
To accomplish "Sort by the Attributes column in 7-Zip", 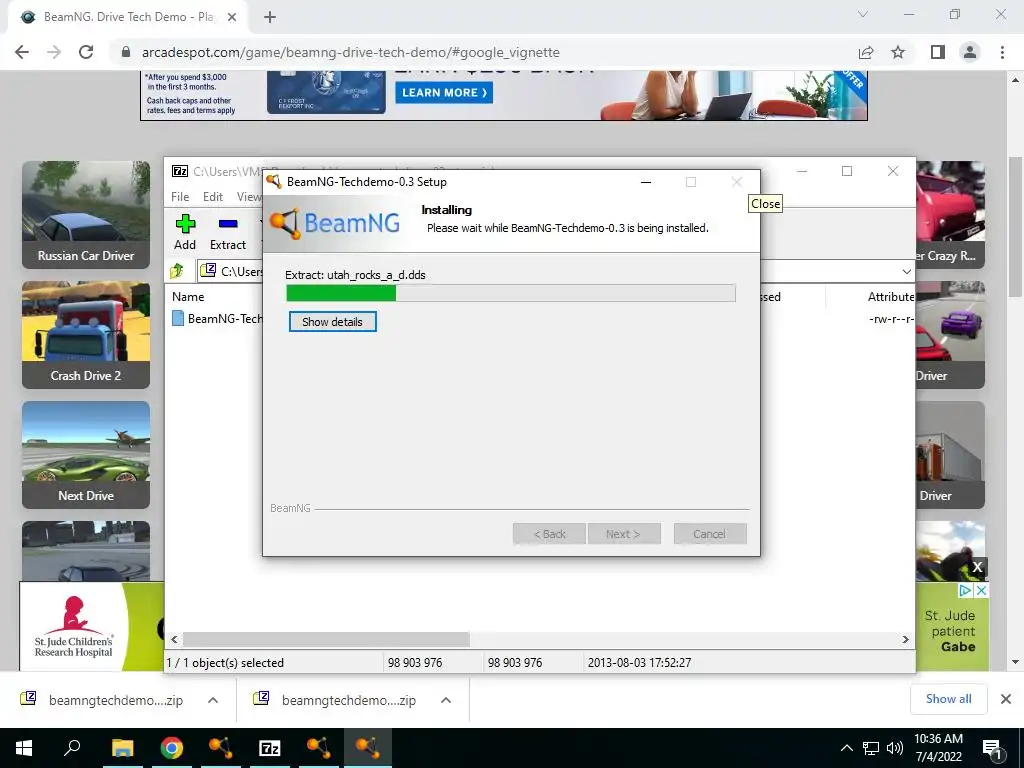I will click(x=891, y=296).
